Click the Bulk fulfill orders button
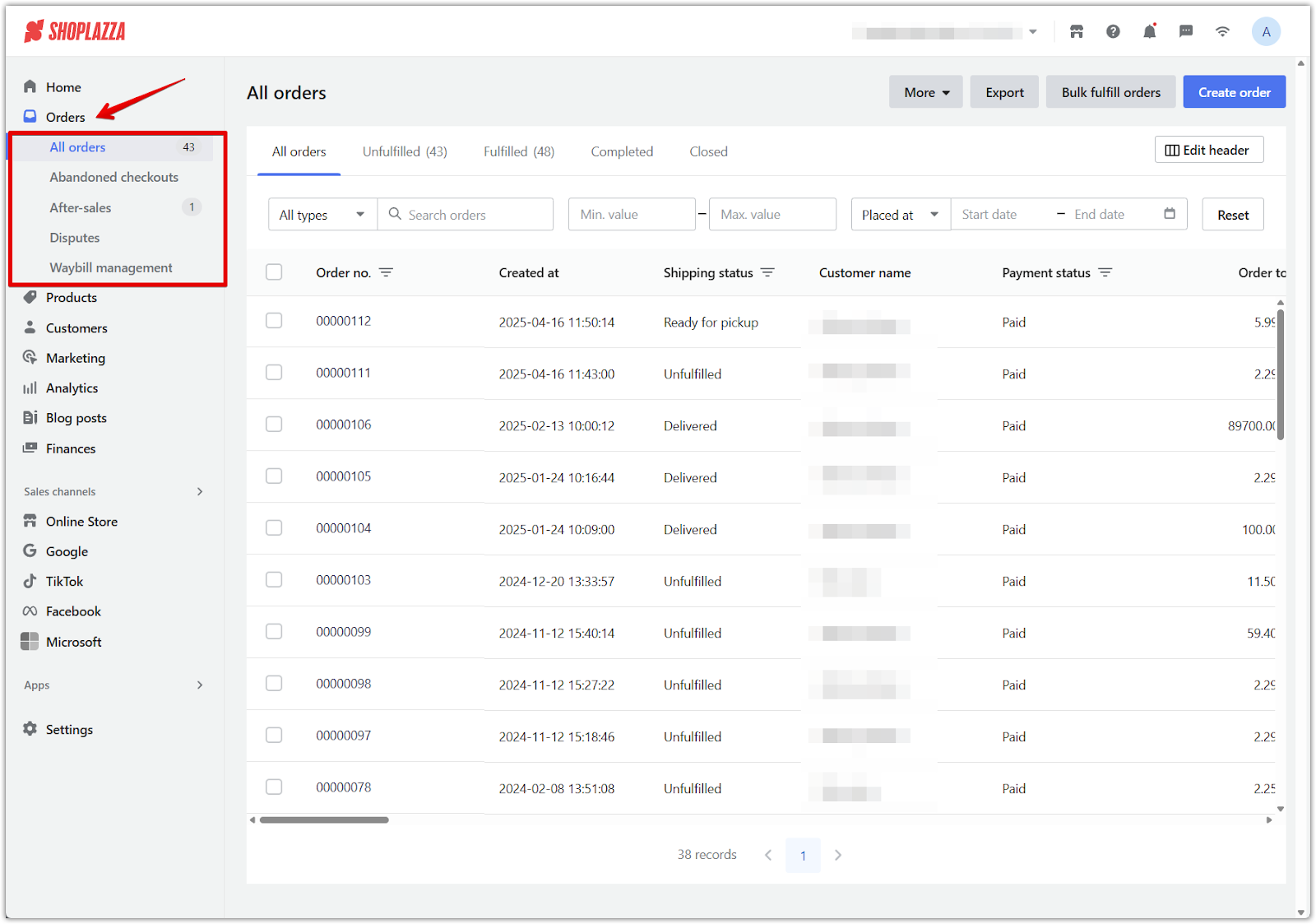The width and height of the screenshot is (1316, 924). coord(1110,92)
